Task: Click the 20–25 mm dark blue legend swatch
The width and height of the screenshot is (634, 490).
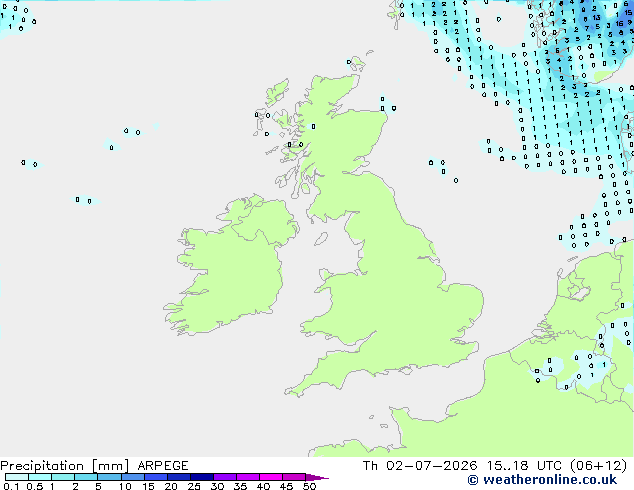Action: [x=178, y=477]
